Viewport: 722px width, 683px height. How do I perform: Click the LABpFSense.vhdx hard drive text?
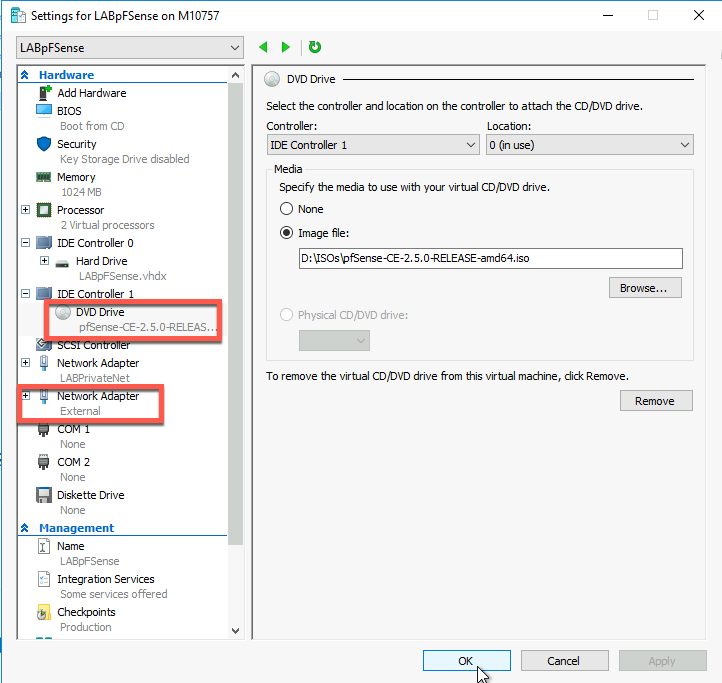pos(122,276)
